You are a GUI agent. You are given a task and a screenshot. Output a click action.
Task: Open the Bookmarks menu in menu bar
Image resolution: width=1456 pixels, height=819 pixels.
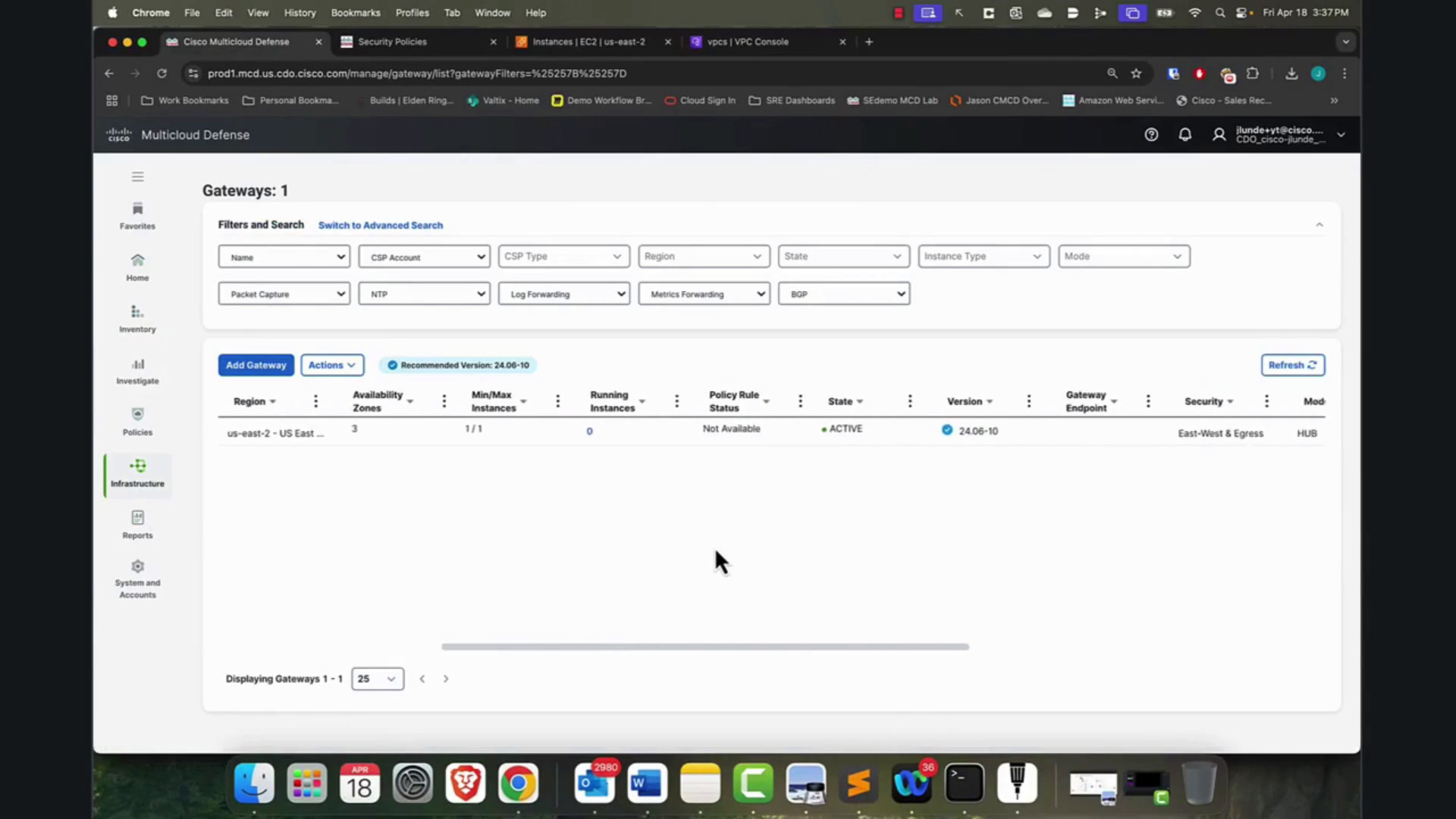point(356,13)
